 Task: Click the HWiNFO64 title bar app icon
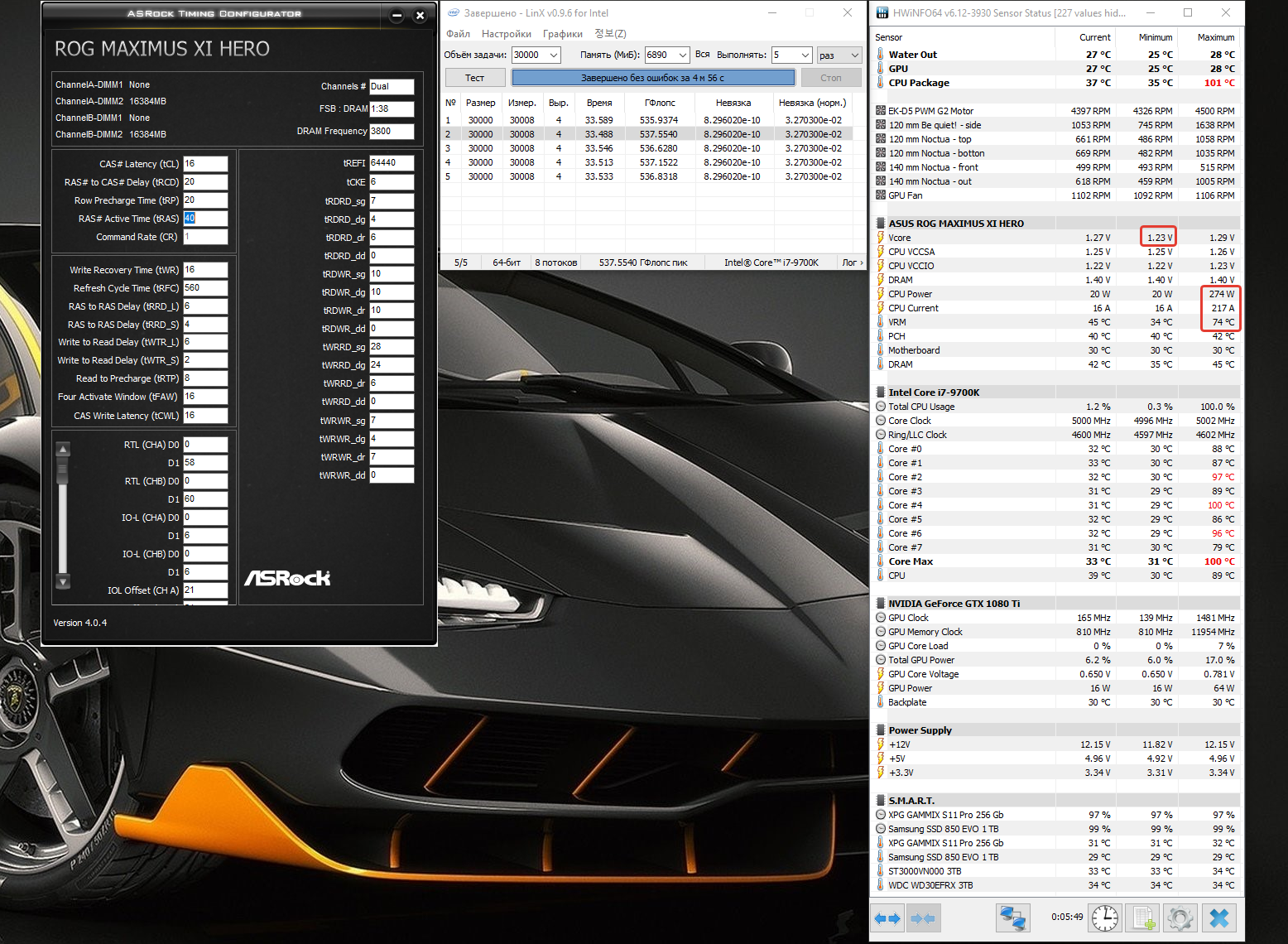(x=882, y=13)
